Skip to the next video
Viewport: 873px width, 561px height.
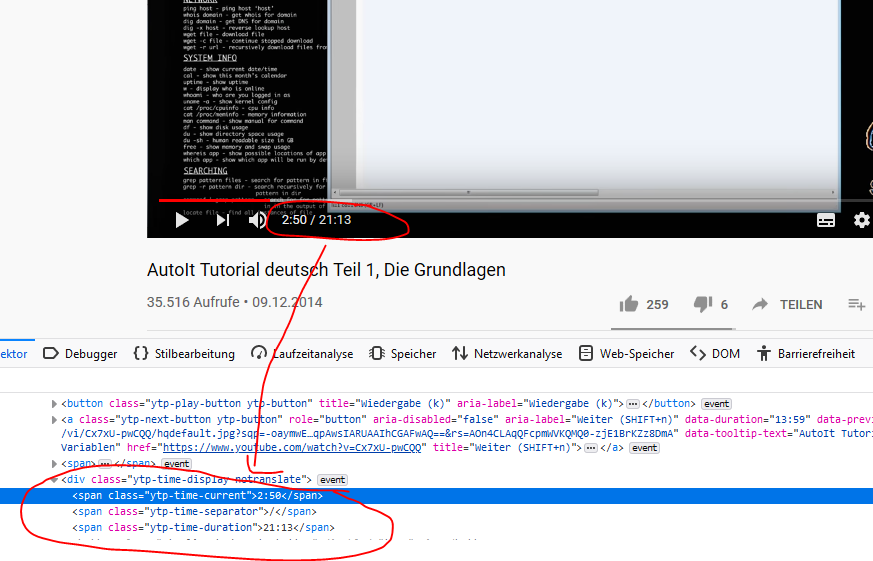222,221
